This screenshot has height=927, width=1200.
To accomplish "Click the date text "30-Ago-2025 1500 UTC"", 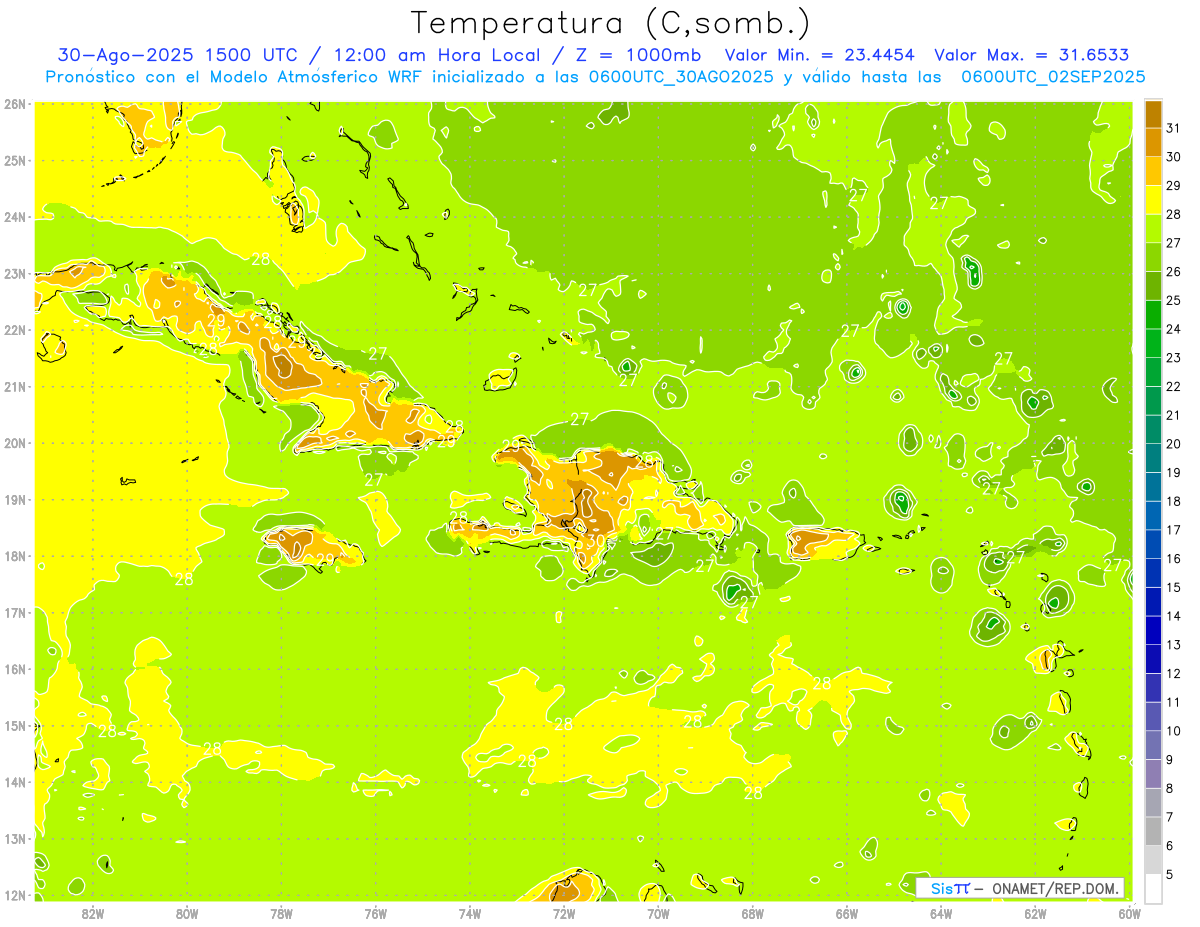I will click(x=178, y=55).
